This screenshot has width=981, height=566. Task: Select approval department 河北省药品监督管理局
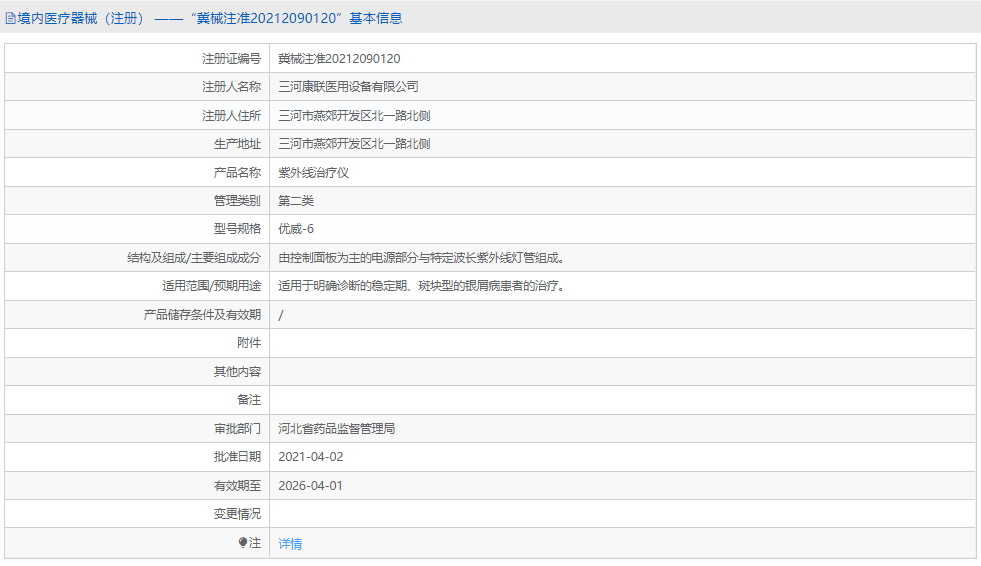337,429
